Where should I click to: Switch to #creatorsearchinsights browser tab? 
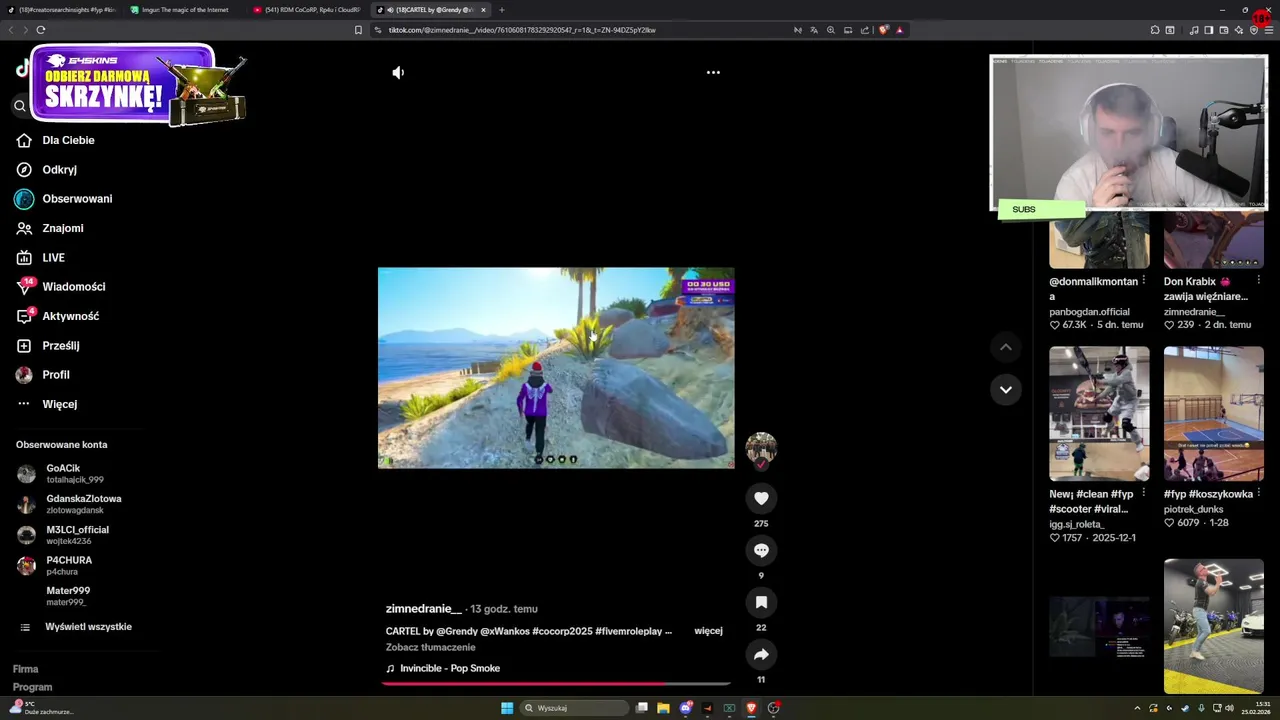click(62, 10)
